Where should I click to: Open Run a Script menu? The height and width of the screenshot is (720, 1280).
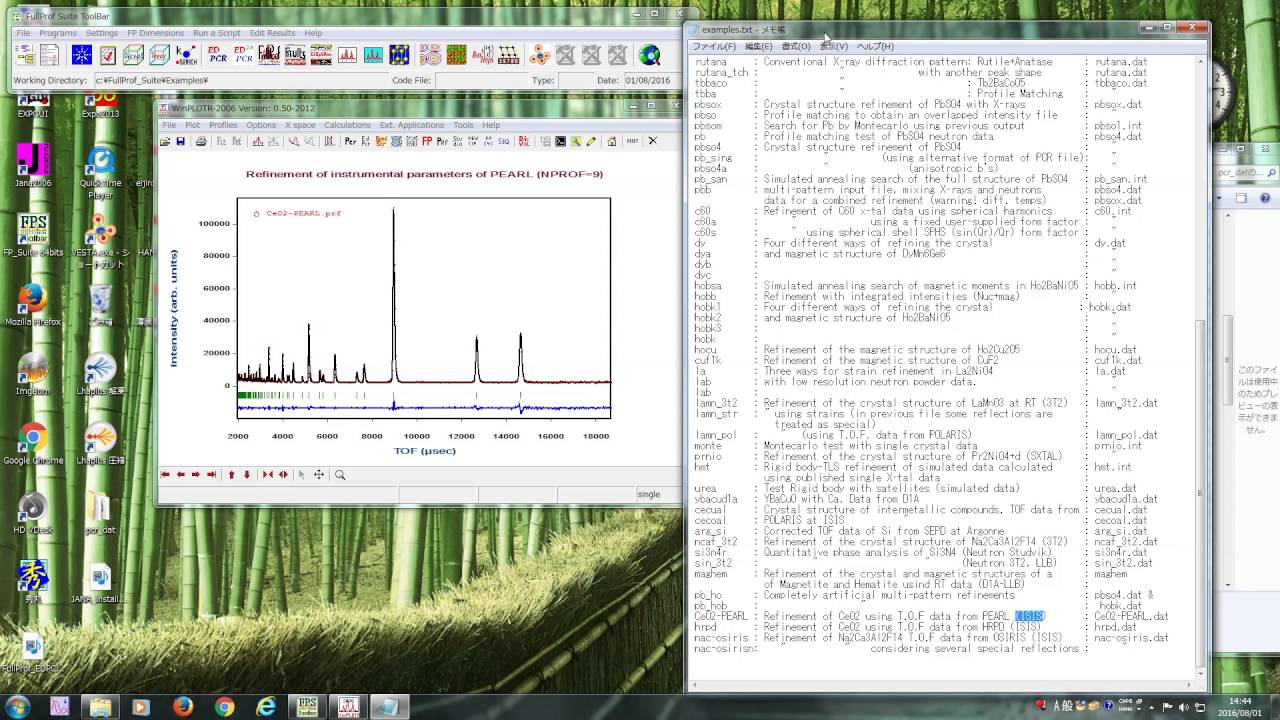[217, 33]
